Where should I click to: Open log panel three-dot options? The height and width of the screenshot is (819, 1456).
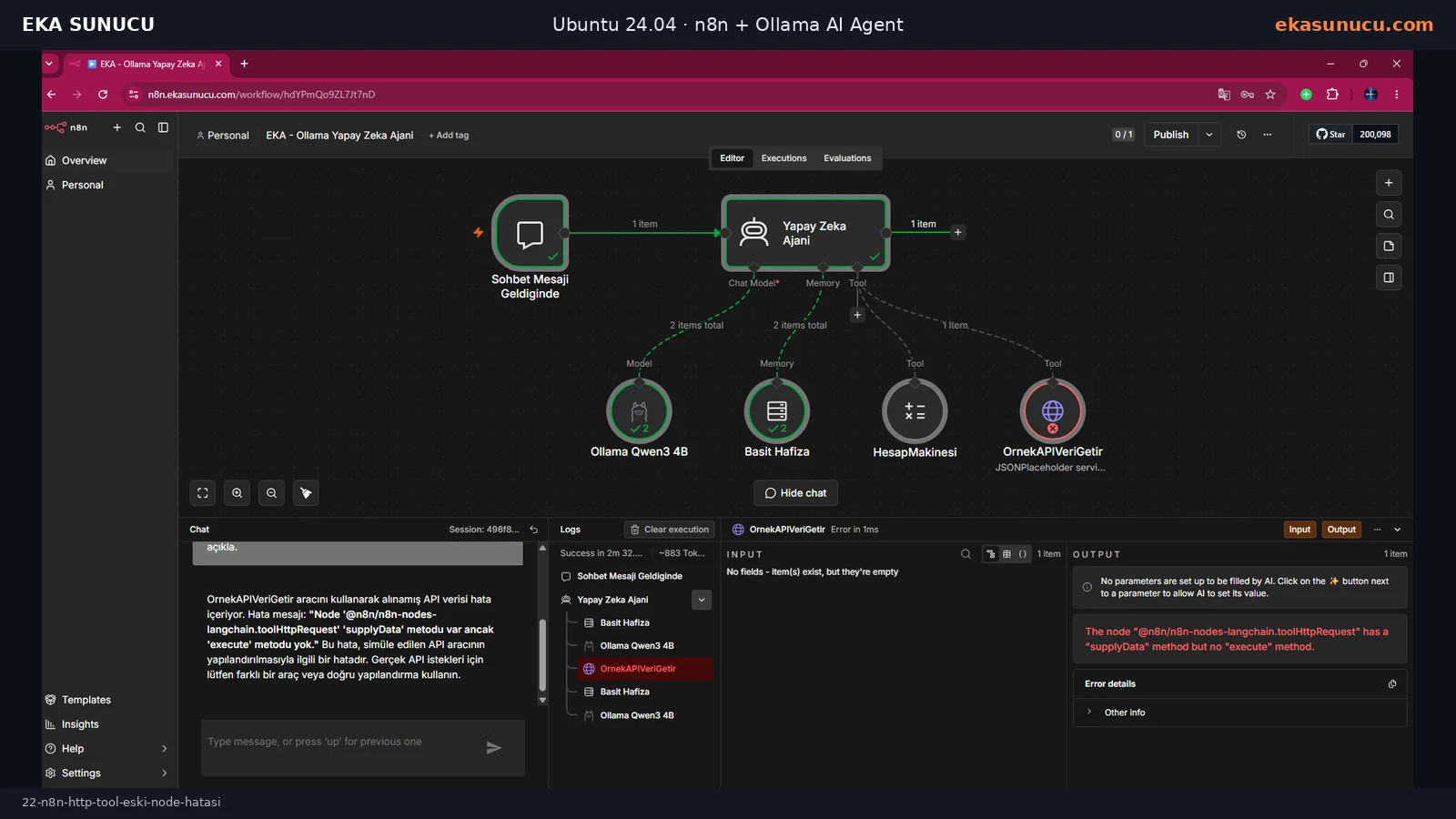[x=1377, y=530]
